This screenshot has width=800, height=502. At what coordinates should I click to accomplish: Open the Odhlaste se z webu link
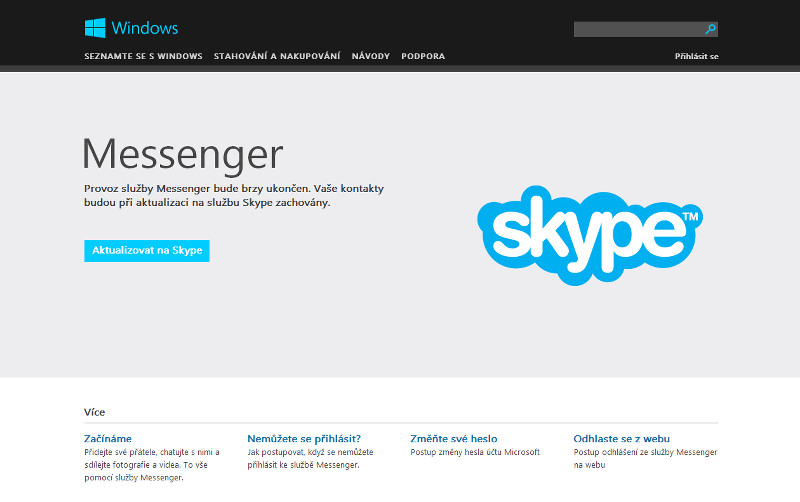621,439
